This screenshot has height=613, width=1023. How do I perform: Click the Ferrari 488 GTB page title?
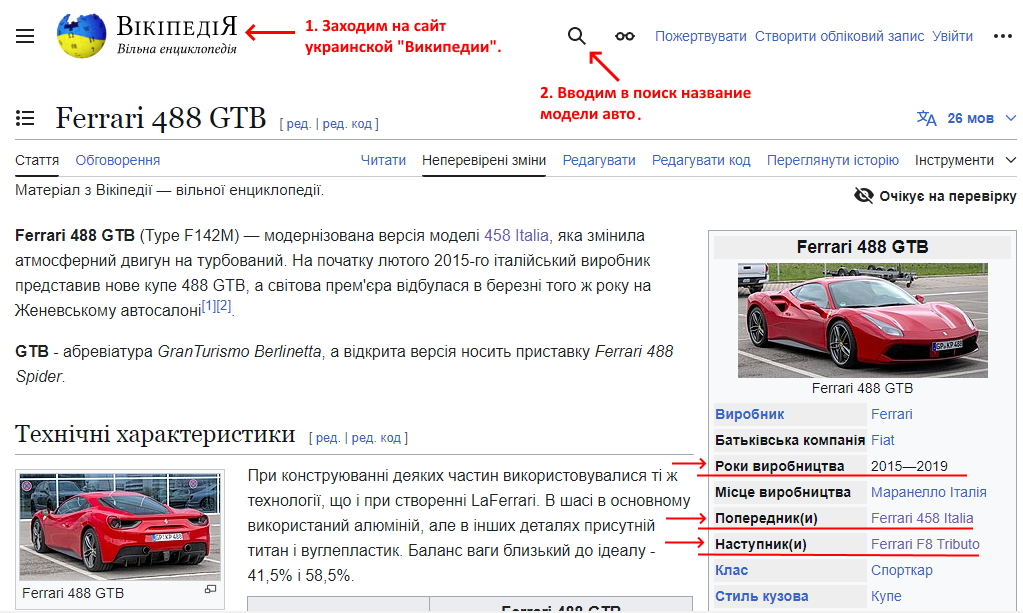tap(160, 118)
